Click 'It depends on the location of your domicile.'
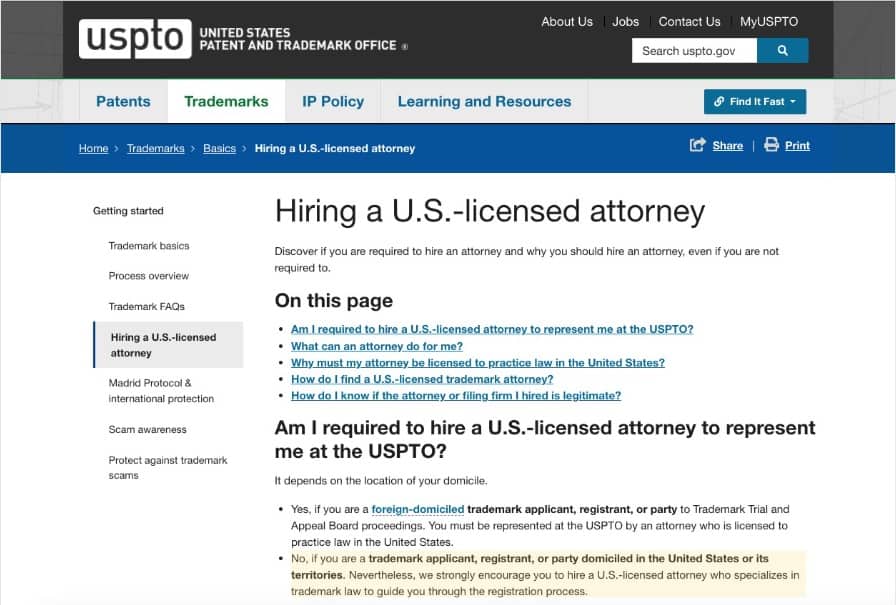Viewport: 896px width, 605px height. click(x=381, y=481)
